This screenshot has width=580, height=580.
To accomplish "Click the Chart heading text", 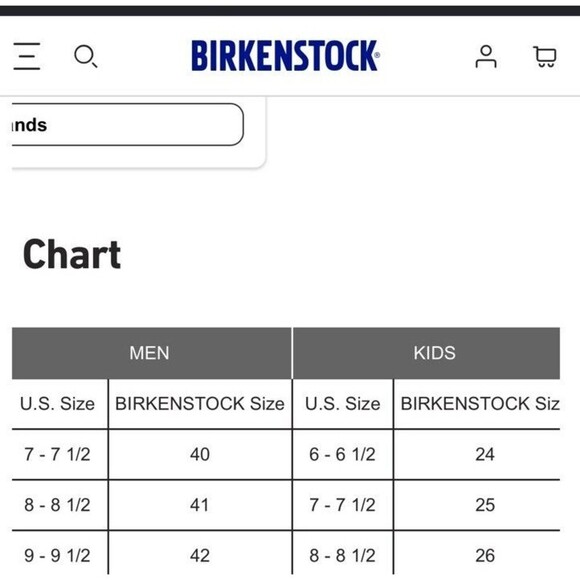I will [72, 254].
